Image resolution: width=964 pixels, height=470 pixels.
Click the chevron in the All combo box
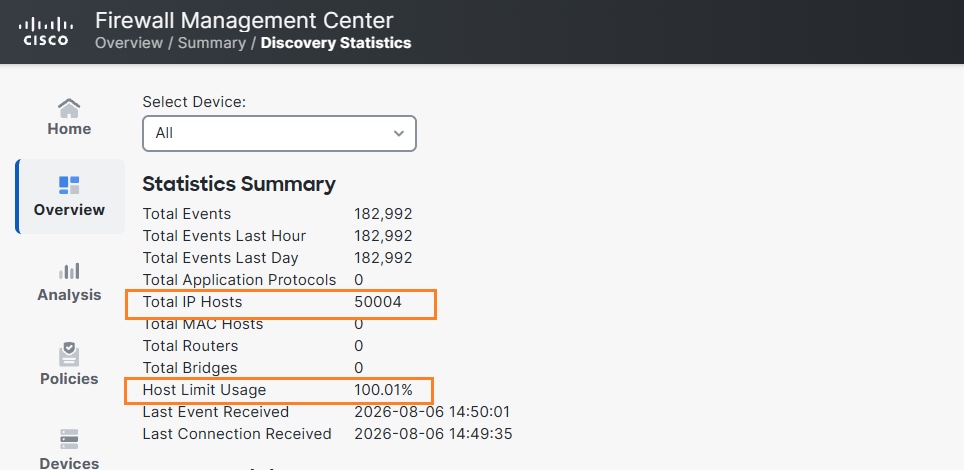coord(399,133)
